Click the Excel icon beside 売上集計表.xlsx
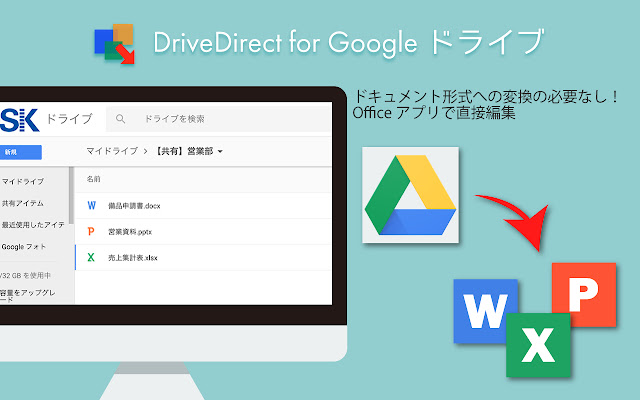The width and height of the screenshot is (640, 400). click(x=91, y=257)
